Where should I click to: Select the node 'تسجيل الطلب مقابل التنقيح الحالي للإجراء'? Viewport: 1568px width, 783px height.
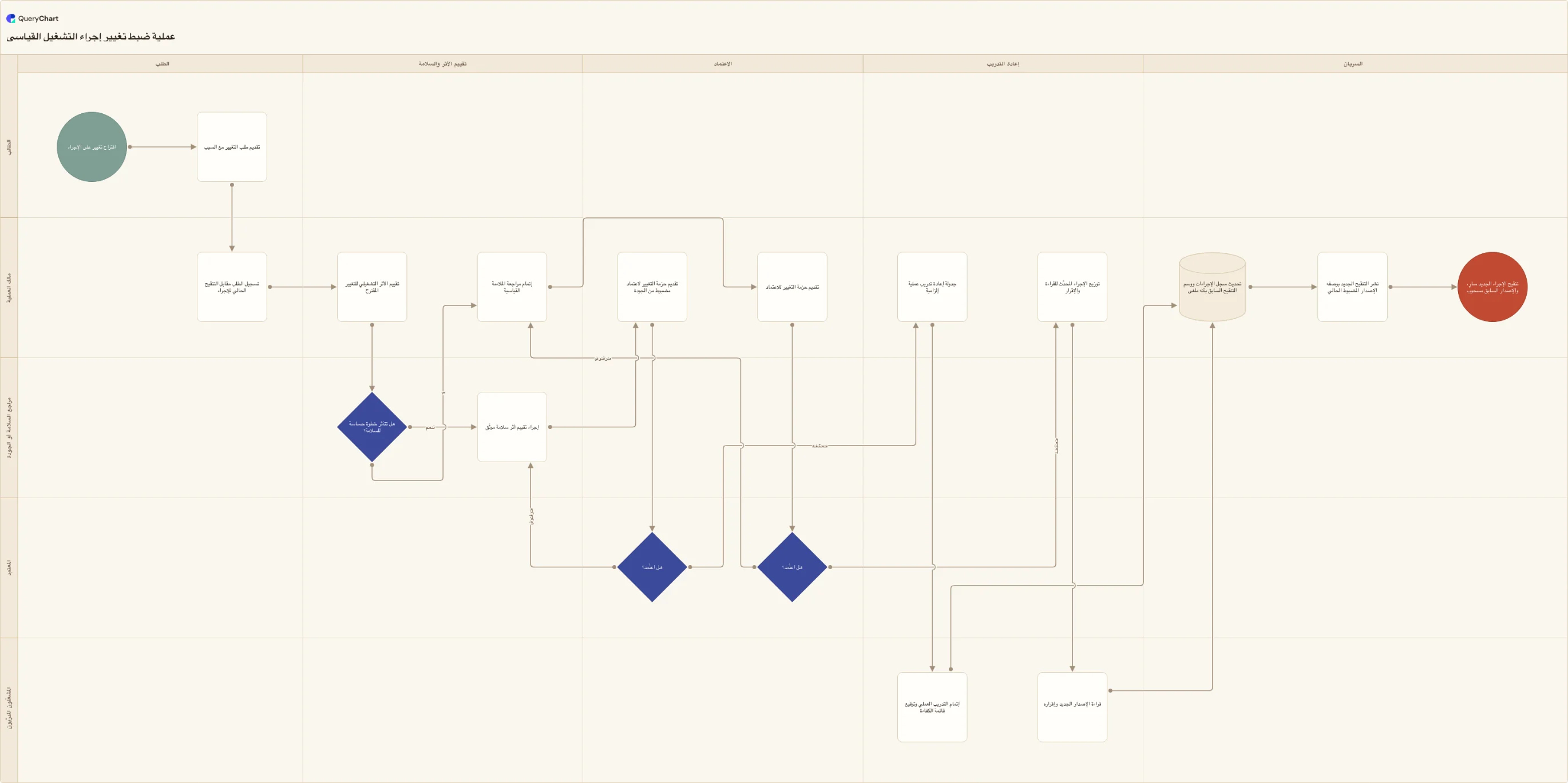tap(232, 287)
